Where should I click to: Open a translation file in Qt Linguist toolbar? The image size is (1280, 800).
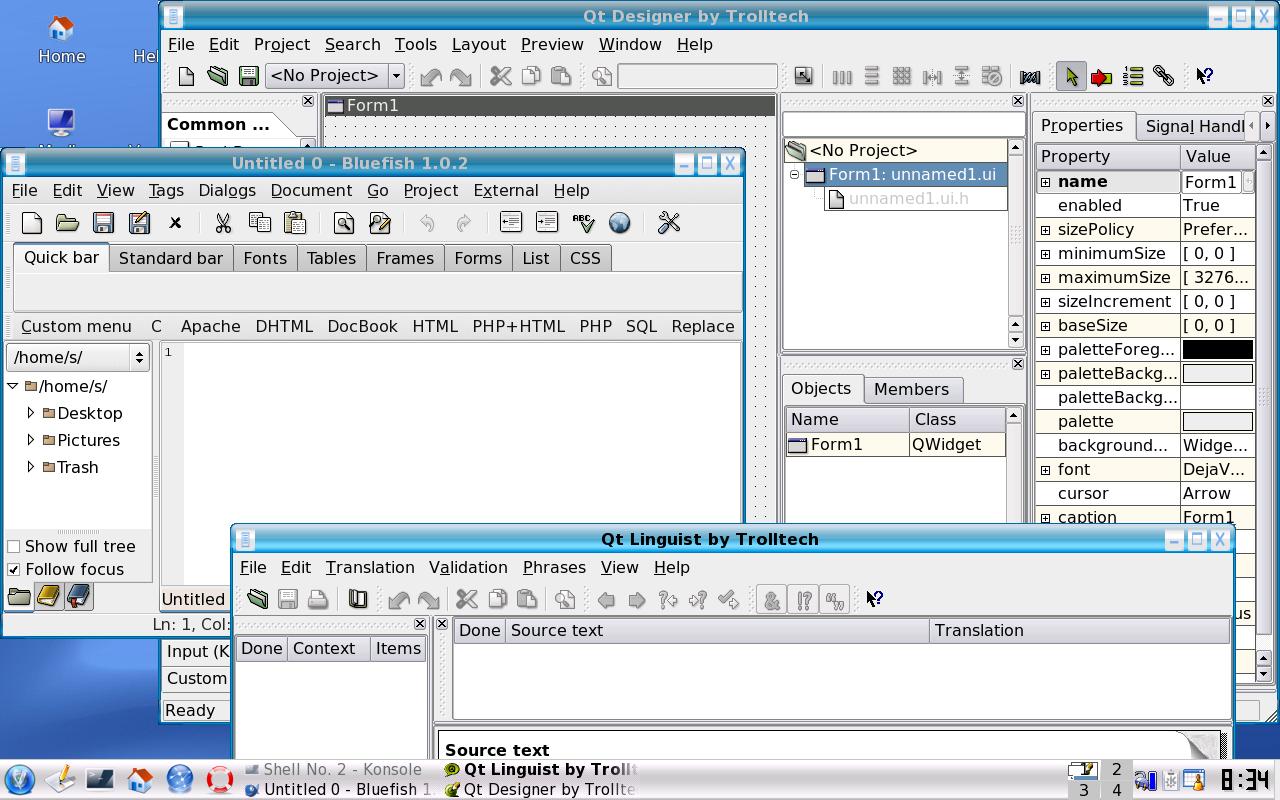pos(257,599)
